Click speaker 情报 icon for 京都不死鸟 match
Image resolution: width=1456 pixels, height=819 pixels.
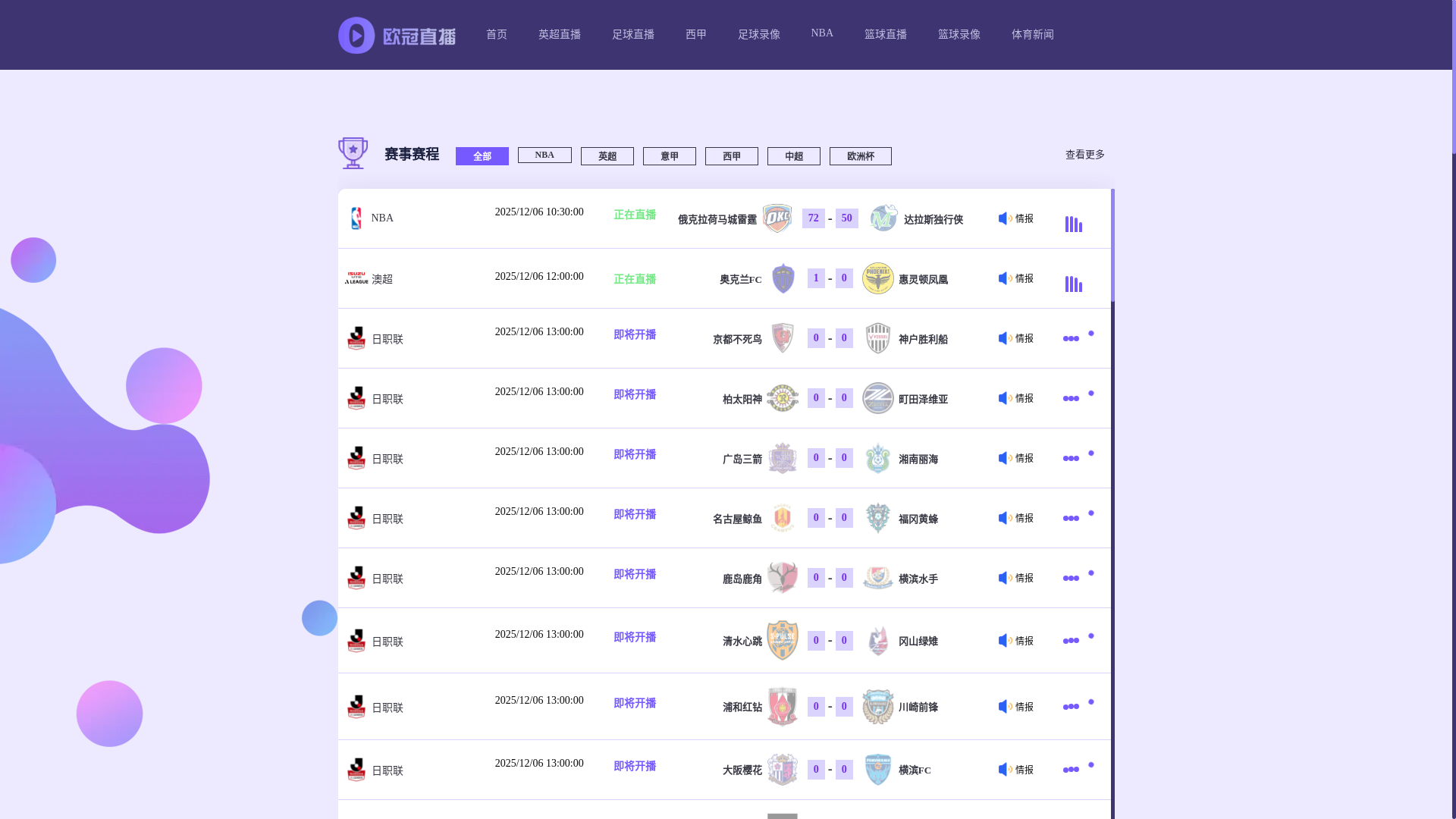click(x=1005, y=338)
